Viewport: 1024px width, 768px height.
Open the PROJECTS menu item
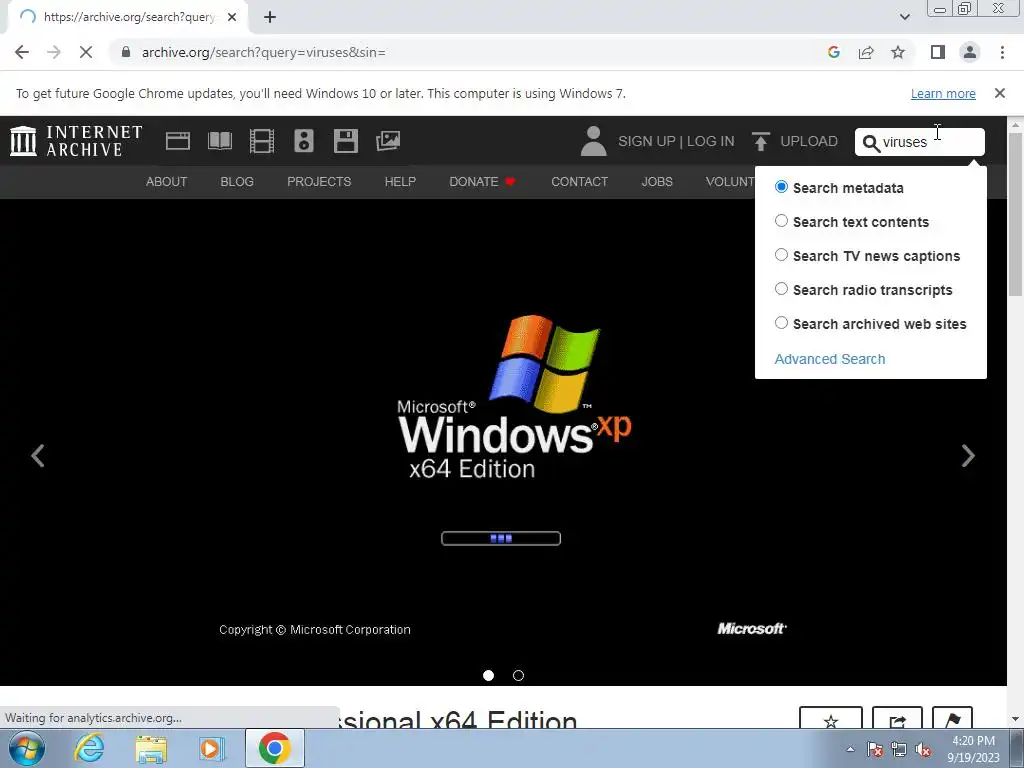point(319,182)
